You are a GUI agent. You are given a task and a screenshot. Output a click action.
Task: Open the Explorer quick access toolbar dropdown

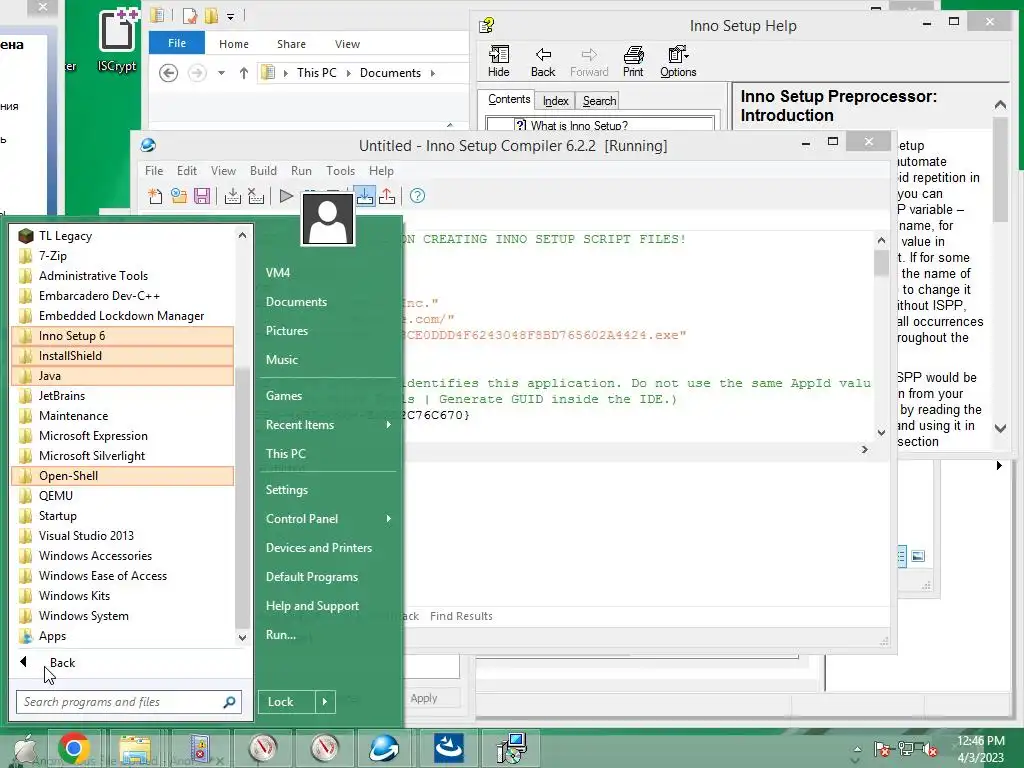click(x=231, y=16)
